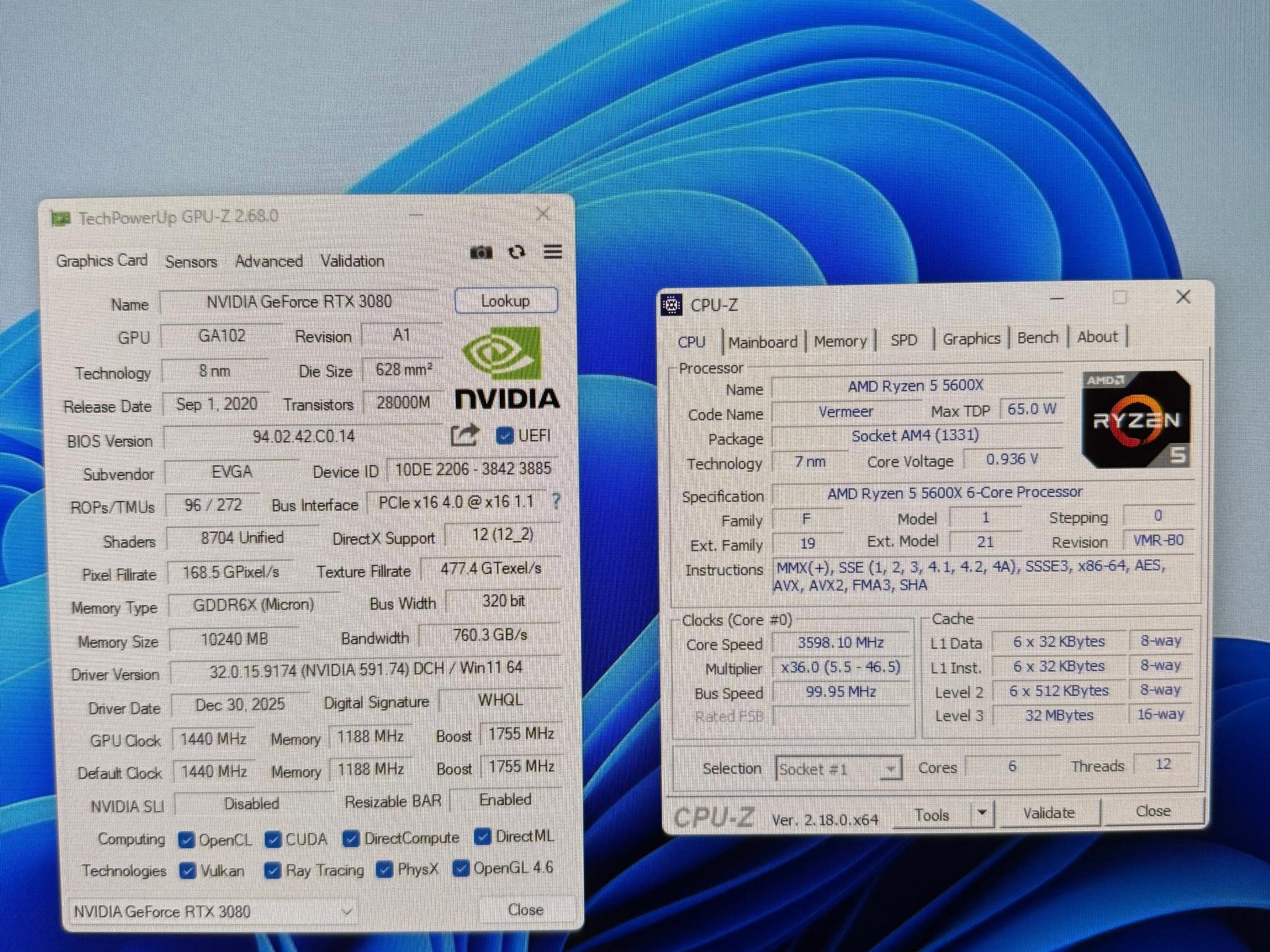Toggle the DirectML checkbox

pos(482,837)
